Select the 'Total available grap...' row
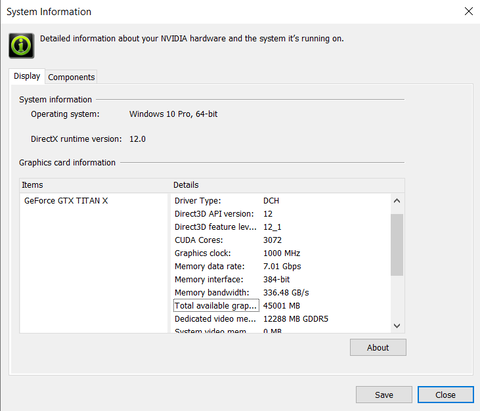480x411 pixels. [x=281, y=306]
